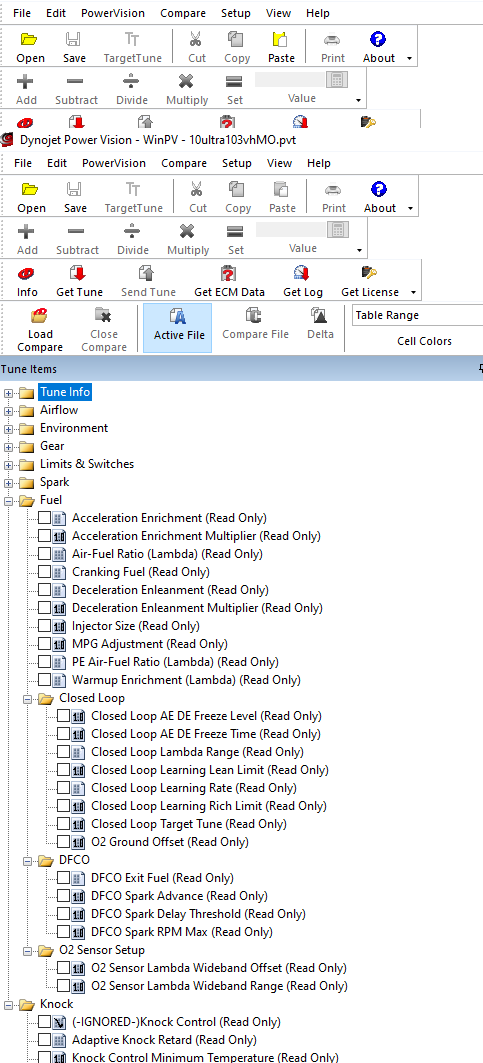Select PE Air-Fuel Ratio (Lambda) item
The width and height of the screenshot is (483, 1063).
[x=175, y=662]
